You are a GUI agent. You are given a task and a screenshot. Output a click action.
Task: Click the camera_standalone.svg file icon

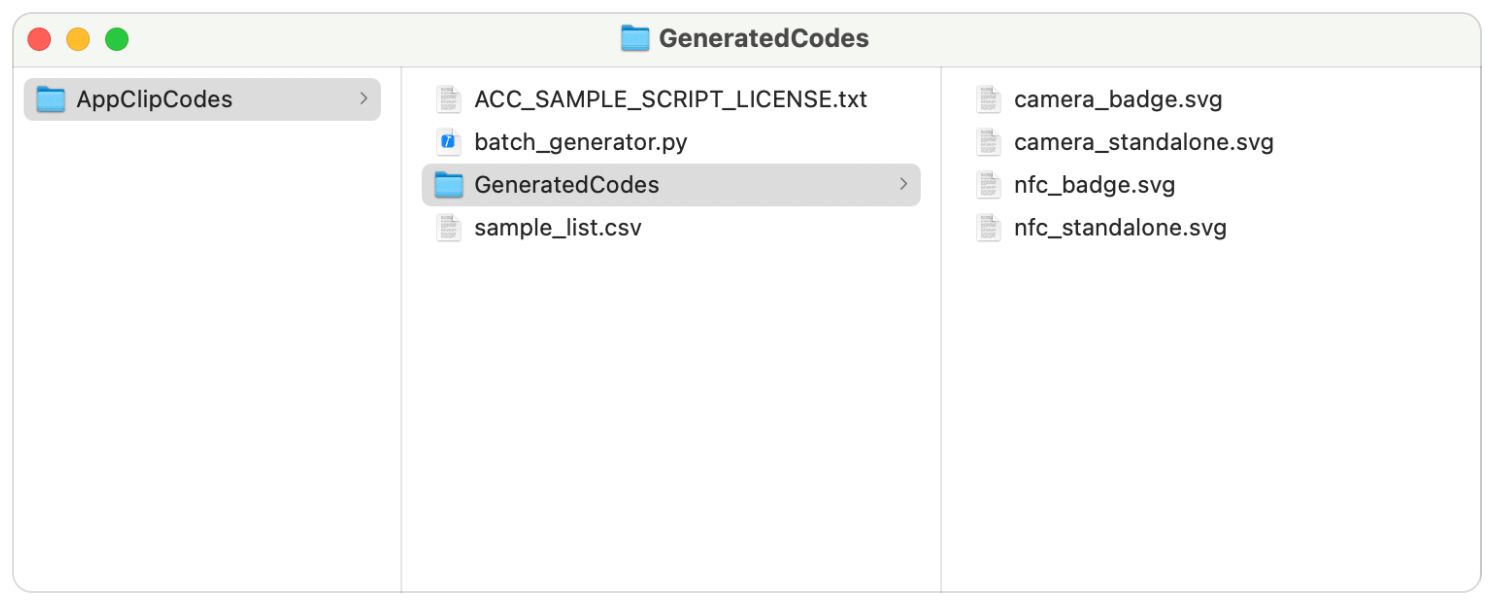coord(988,142)
